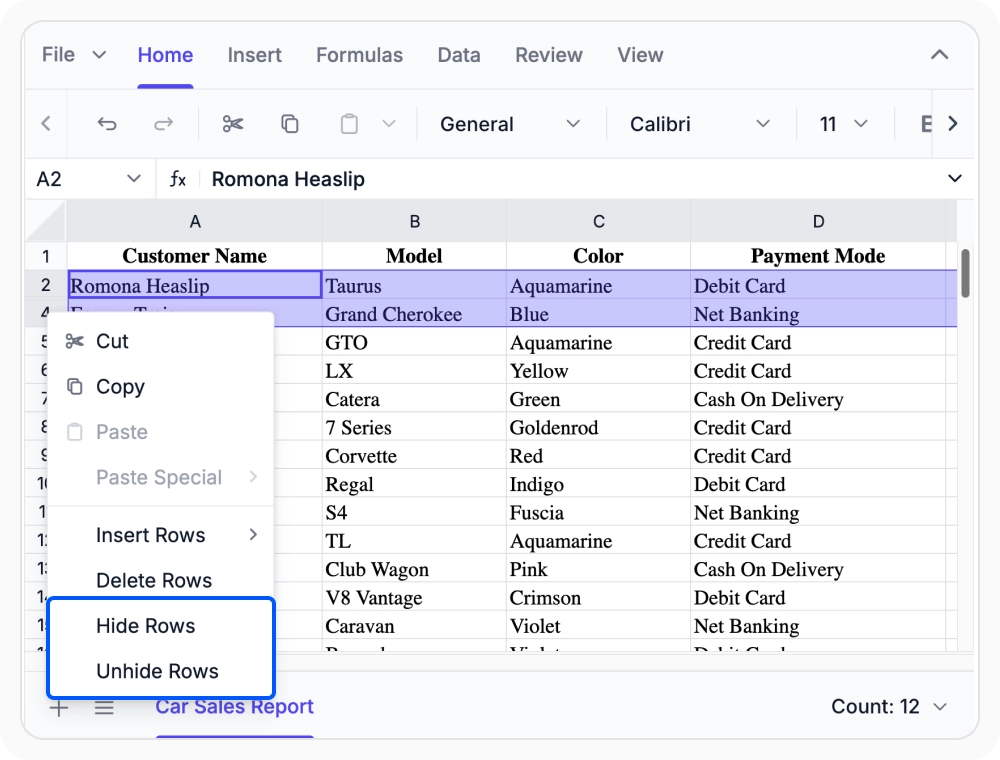The image size is (1000, 760).
Task: Click the fx insert function icon
Action: (x=177, y=179)
